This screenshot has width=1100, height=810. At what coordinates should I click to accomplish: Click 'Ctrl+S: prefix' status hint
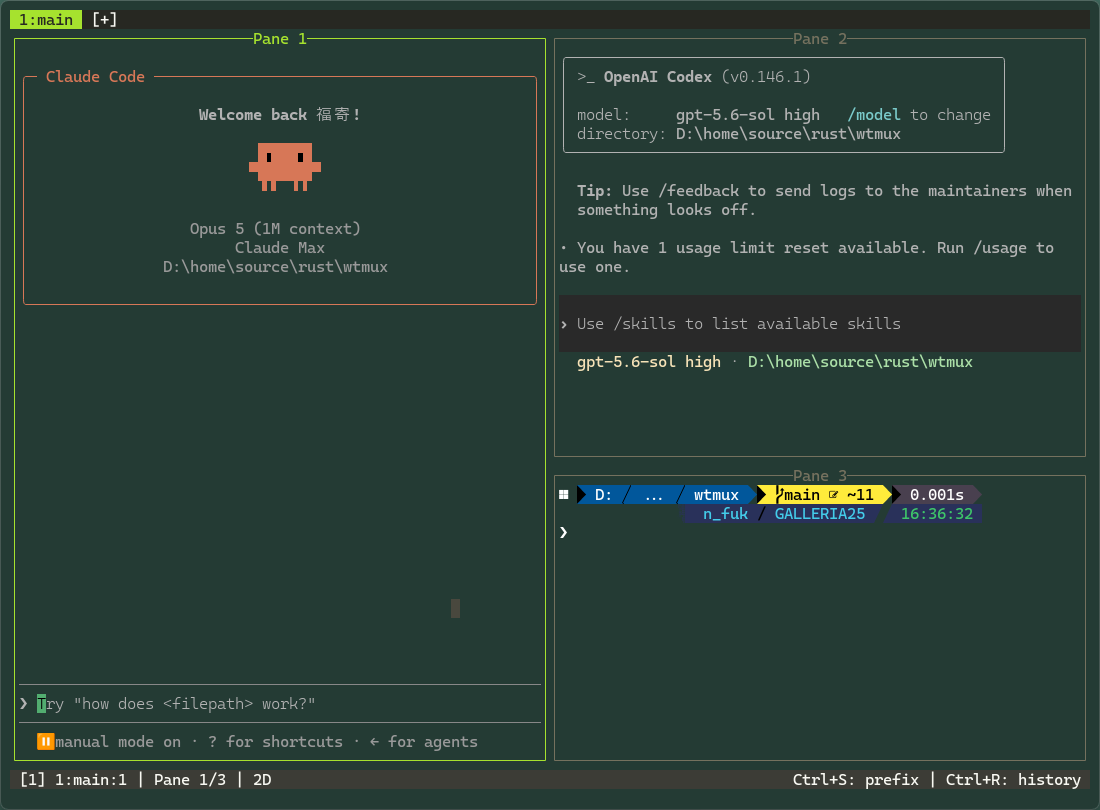click(855, 779)
